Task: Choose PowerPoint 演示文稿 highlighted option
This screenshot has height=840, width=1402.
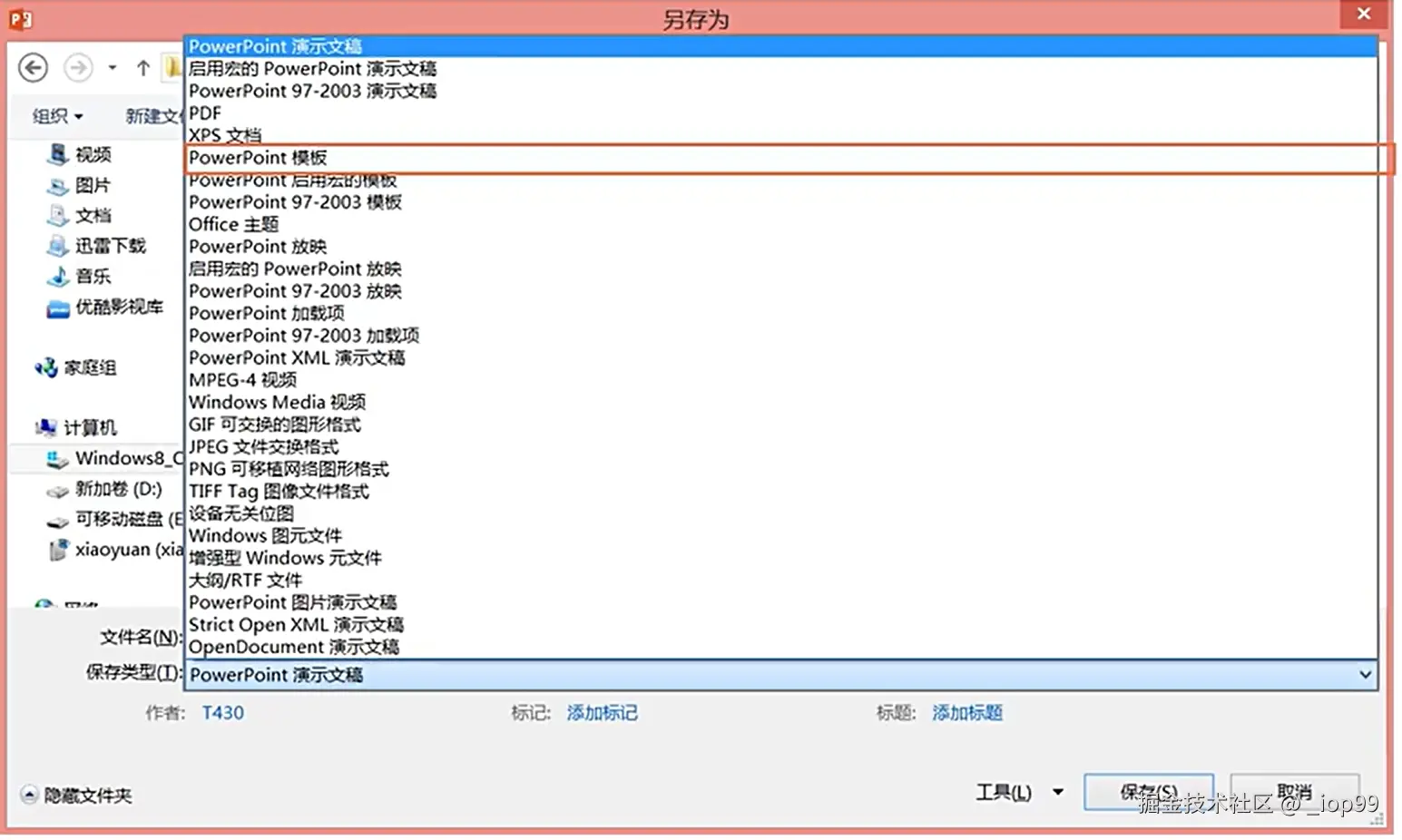Action: (x=780, y=46)
